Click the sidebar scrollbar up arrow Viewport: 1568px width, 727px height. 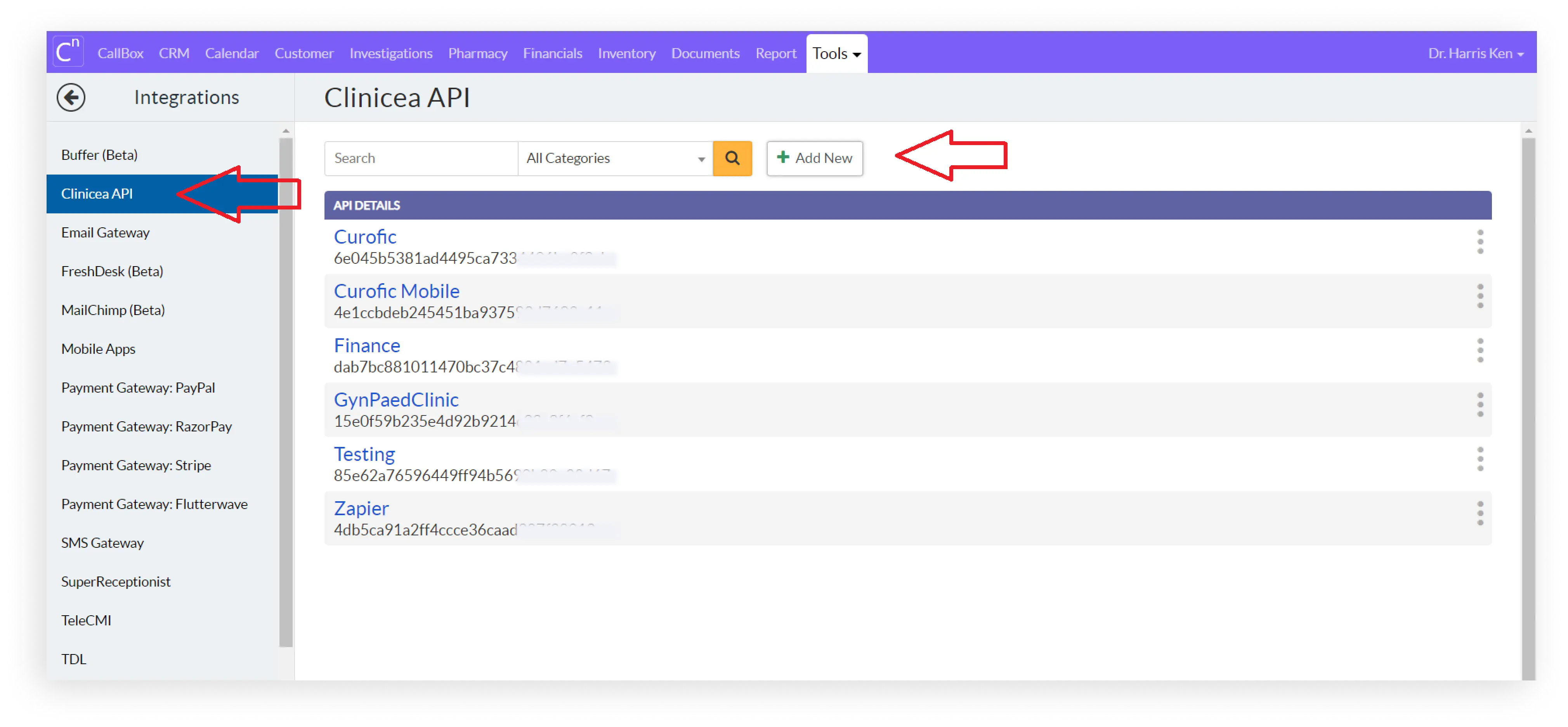[286, 131]
